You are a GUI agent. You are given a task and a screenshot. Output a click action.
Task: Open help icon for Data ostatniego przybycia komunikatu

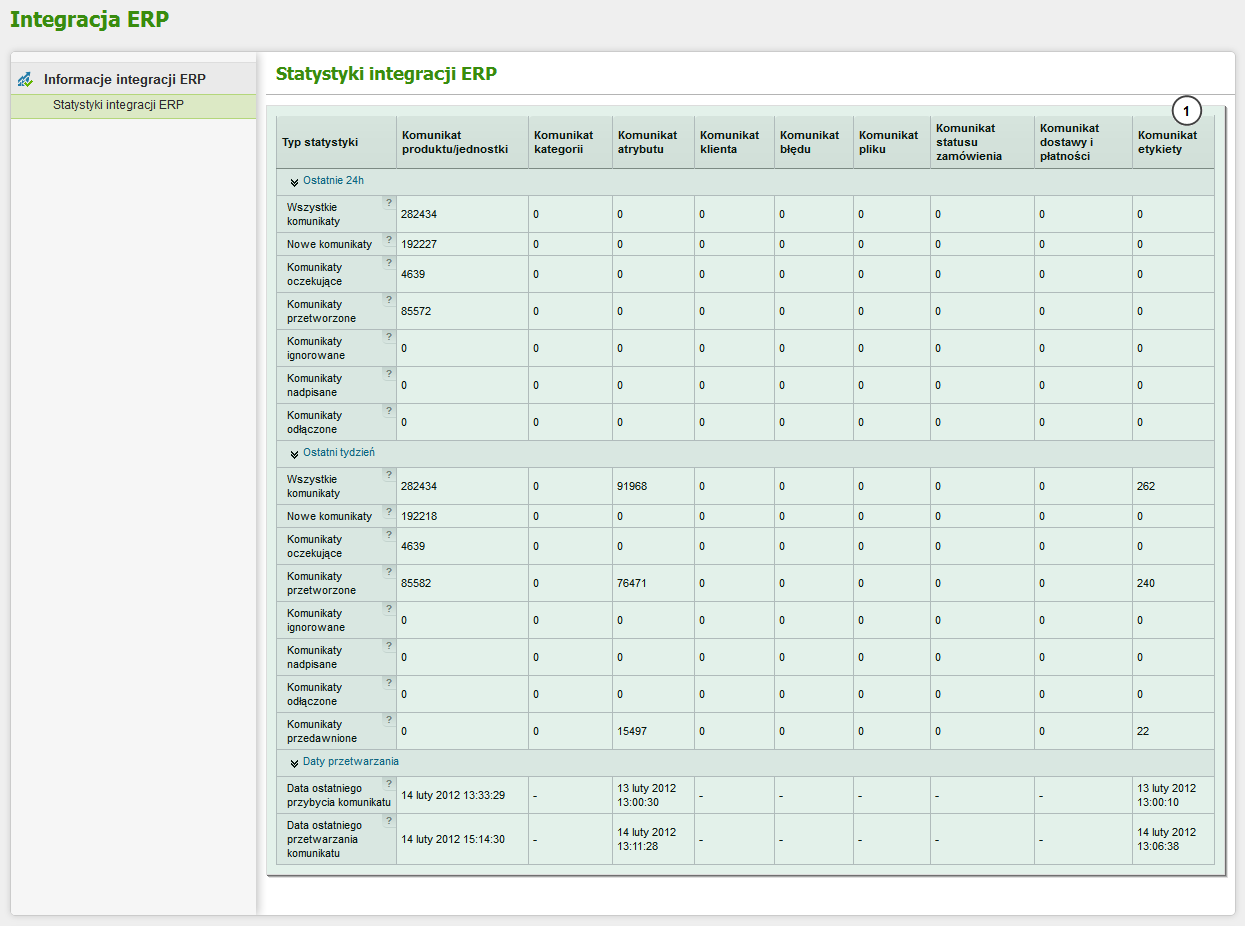click(x=389, y=783)
